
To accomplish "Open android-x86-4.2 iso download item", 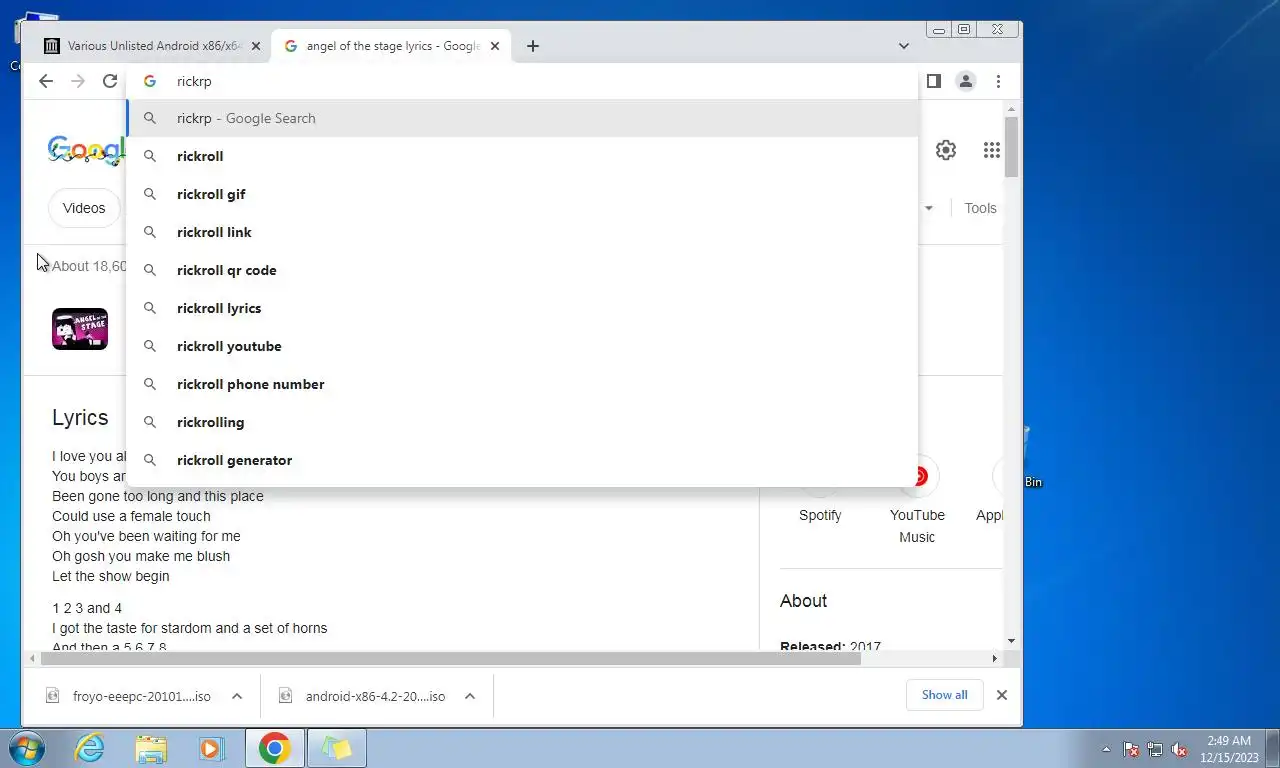I will pos(364,696).
